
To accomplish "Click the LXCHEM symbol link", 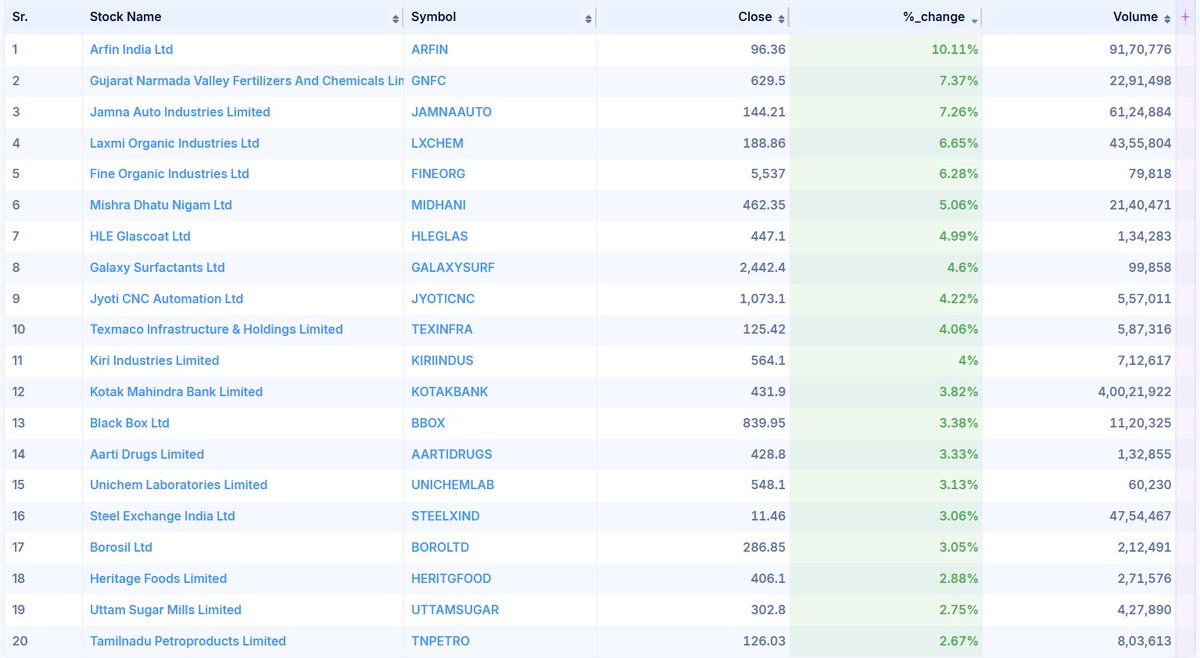I will pos(437,143).
